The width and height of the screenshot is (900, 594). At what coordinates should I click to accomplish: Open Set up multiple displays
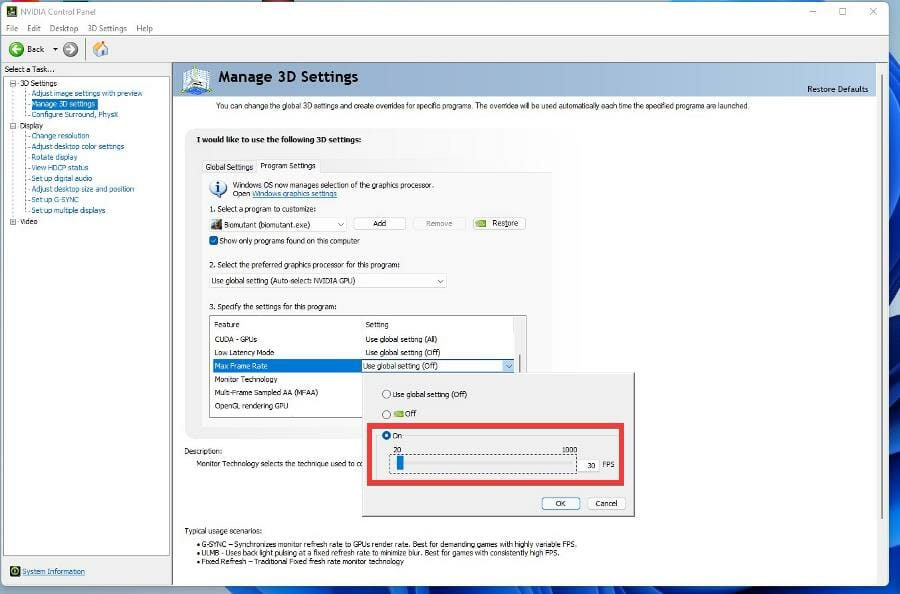(68, 210)
